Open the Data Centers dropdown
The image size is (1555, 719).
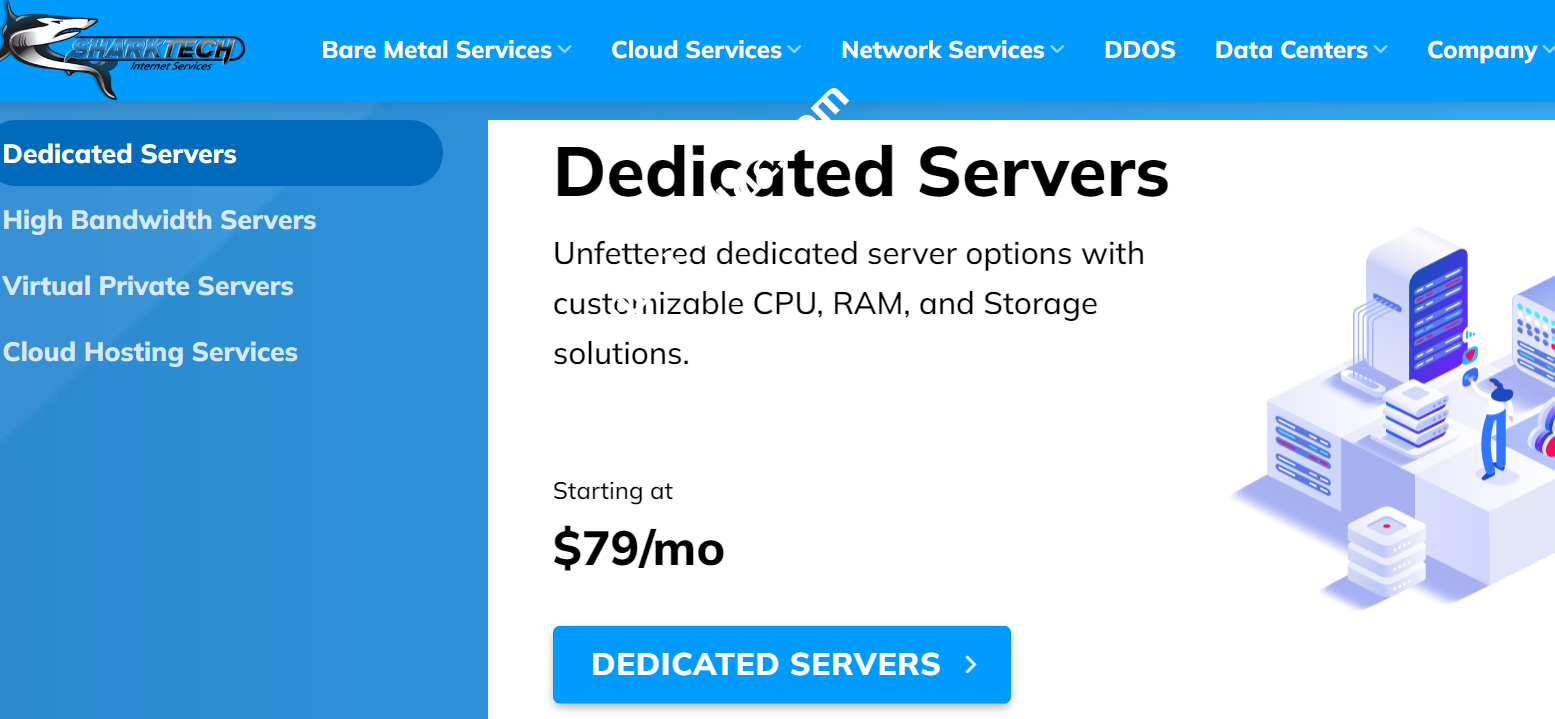coord(1383,48)
